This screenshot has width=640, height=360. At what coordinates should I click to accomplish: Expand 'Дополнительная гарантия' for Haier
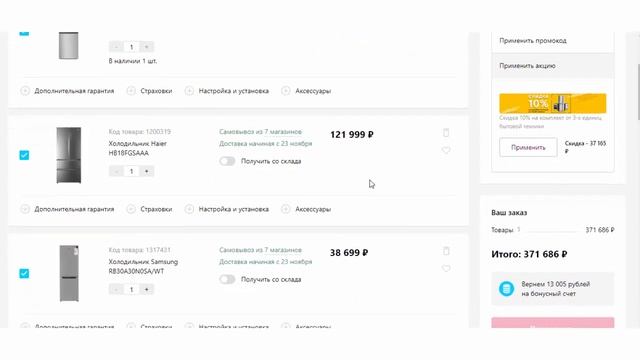tap(67, 209)
